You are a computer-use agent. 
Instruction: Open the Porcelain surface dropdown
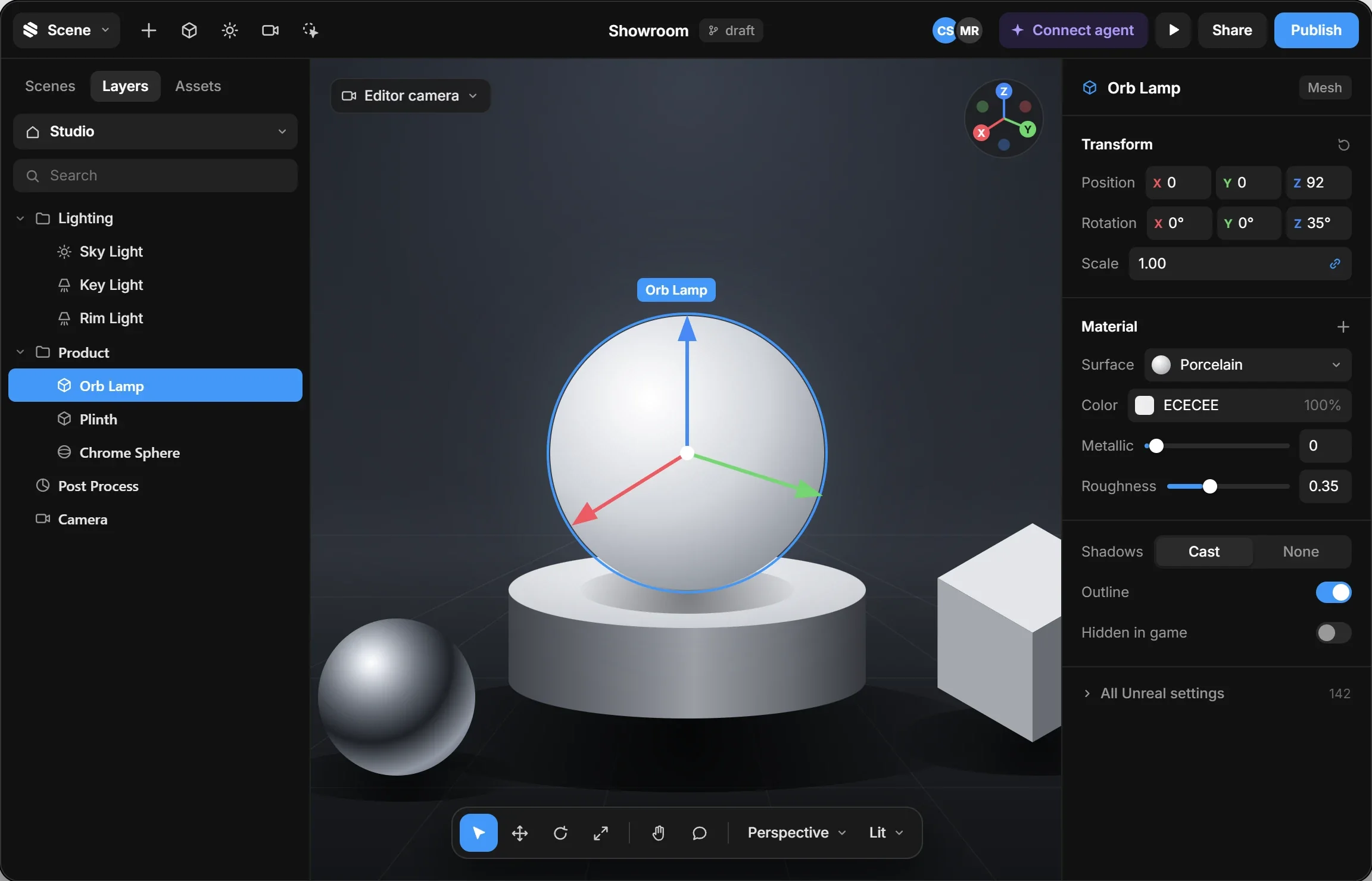[x=1248, y=365]
